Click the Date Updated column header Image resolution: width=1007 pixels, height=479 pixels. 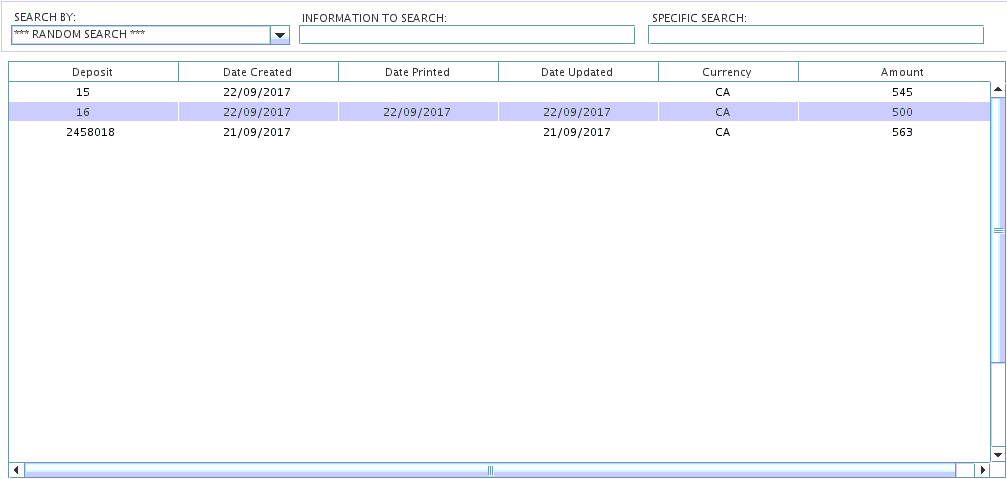577,72
